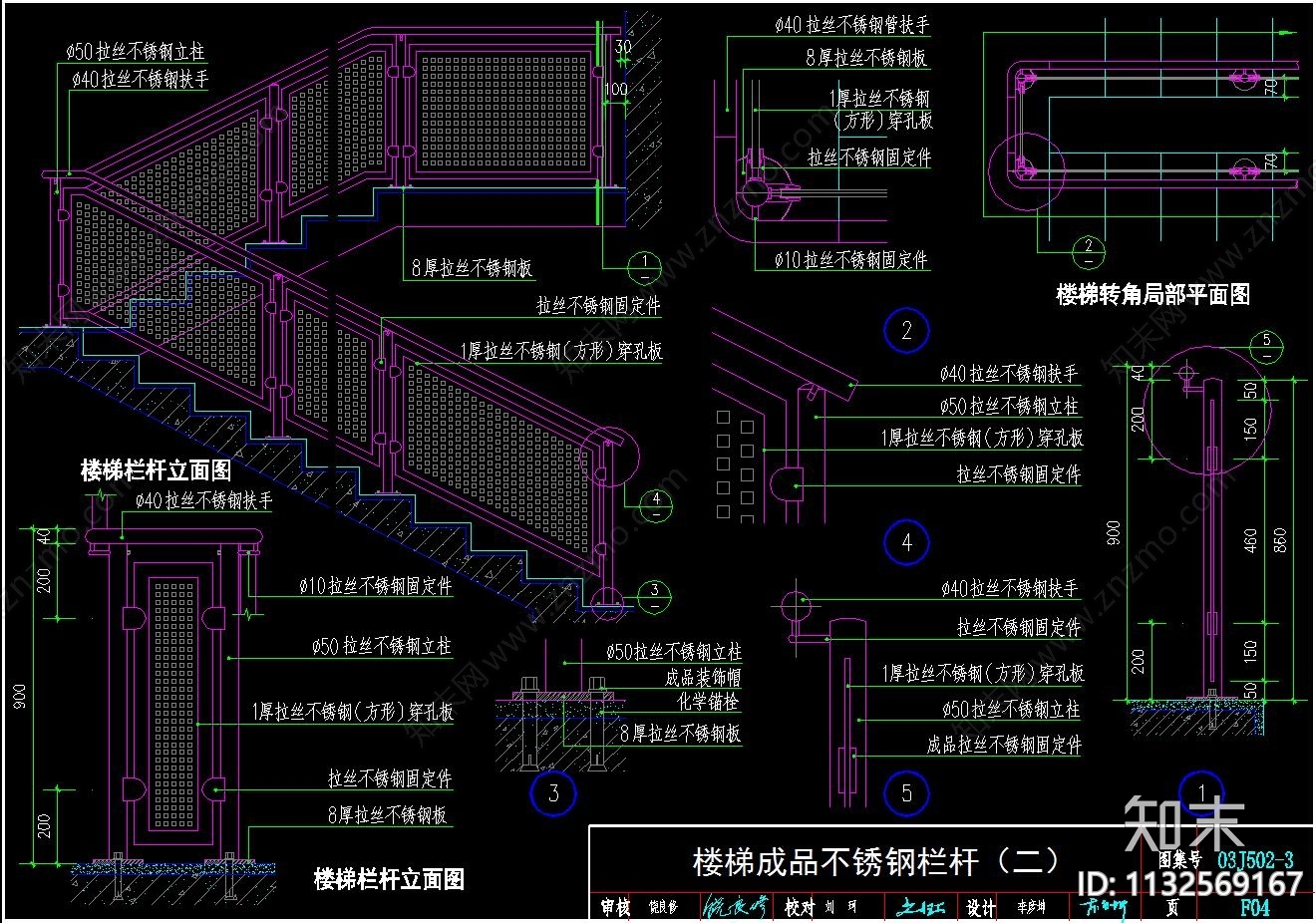Click the 图集号 label in title block
This screenshot has width=1316, height=923.
pyautogui.click(x=1181, y=859)
